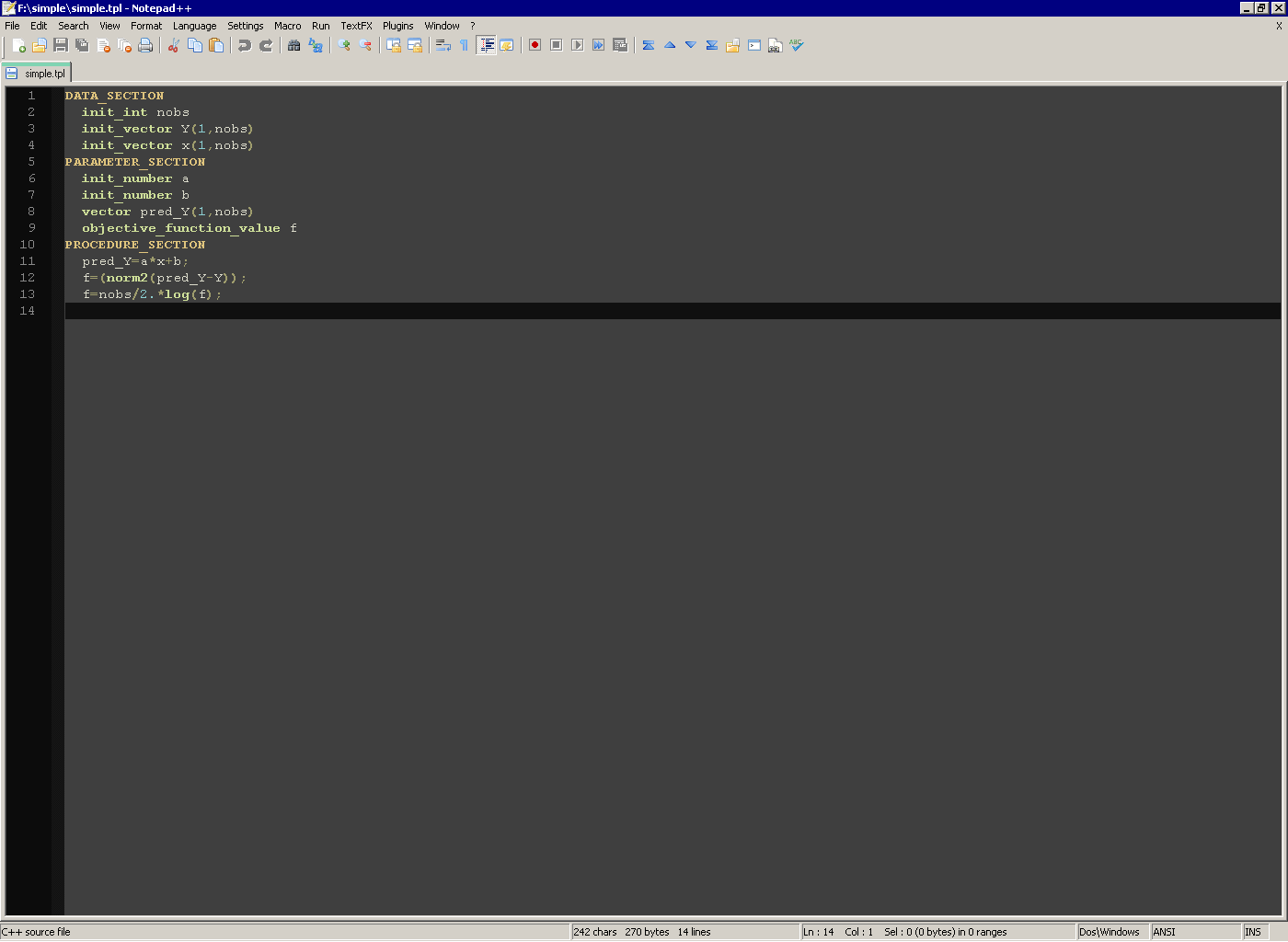
Task: Expand the Plugins menu
Action: click(397, 26)
